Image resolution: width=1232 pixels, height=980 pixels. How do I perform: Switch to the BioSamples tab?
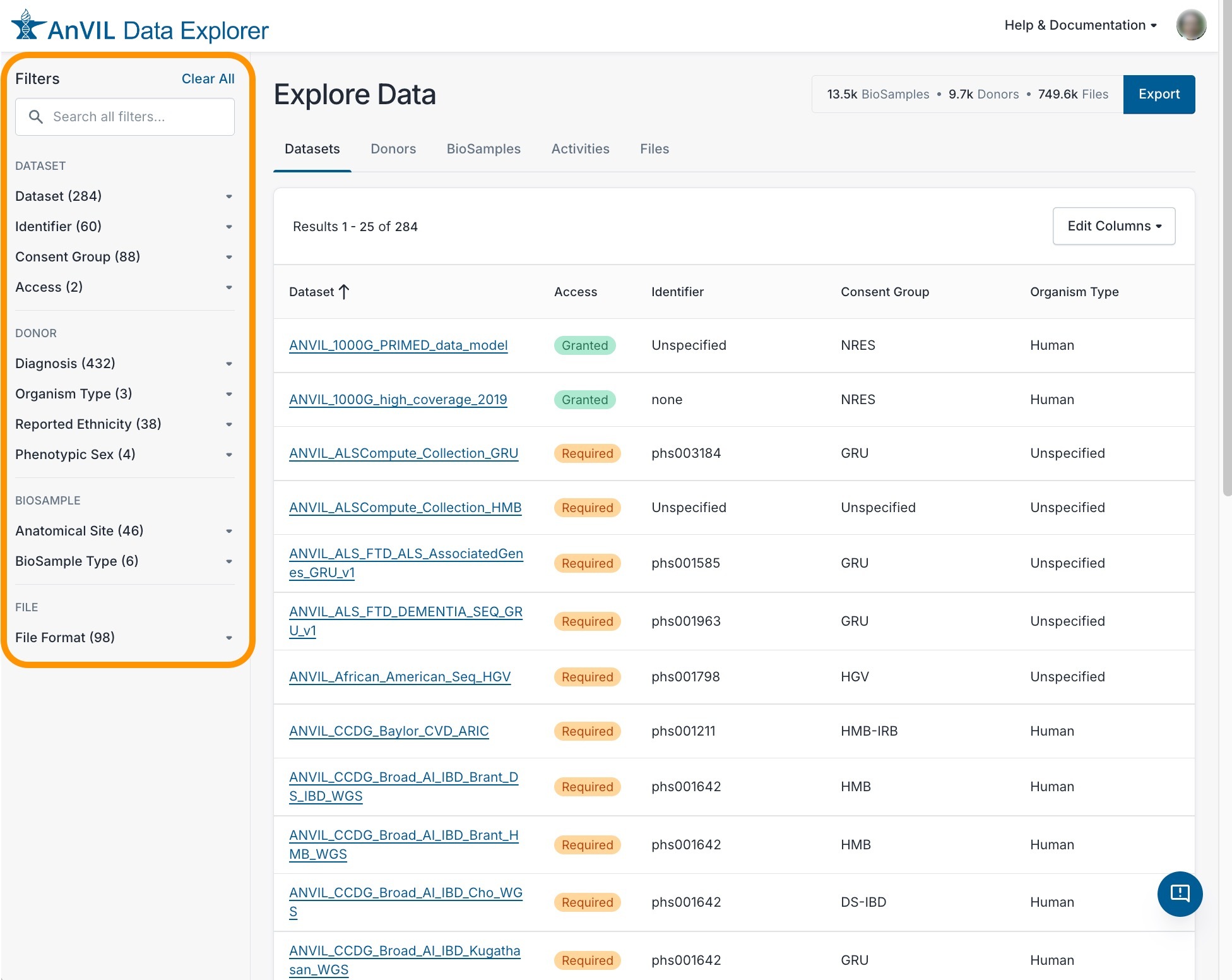tap(483, 149)
